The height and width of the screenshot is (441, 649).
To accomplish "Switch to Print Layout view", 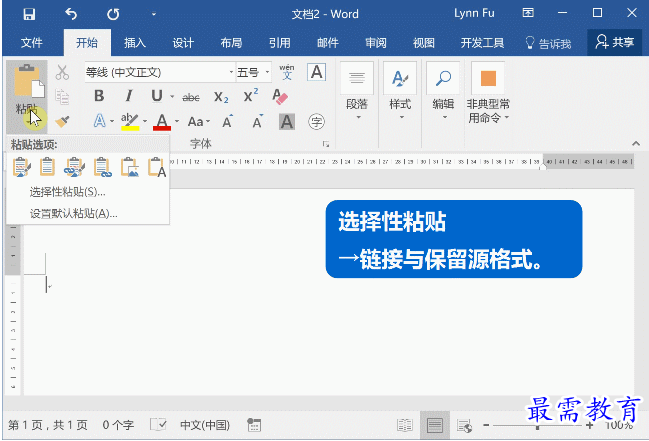I will 435,425.
